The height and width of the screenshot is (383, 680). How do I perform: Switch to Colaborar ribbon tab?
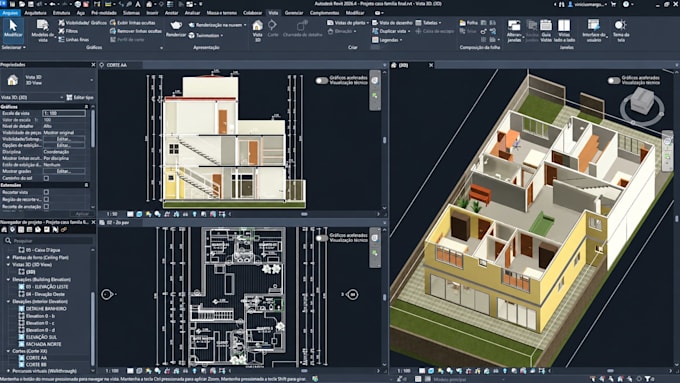pyautogui.click(x=252, y=13)
